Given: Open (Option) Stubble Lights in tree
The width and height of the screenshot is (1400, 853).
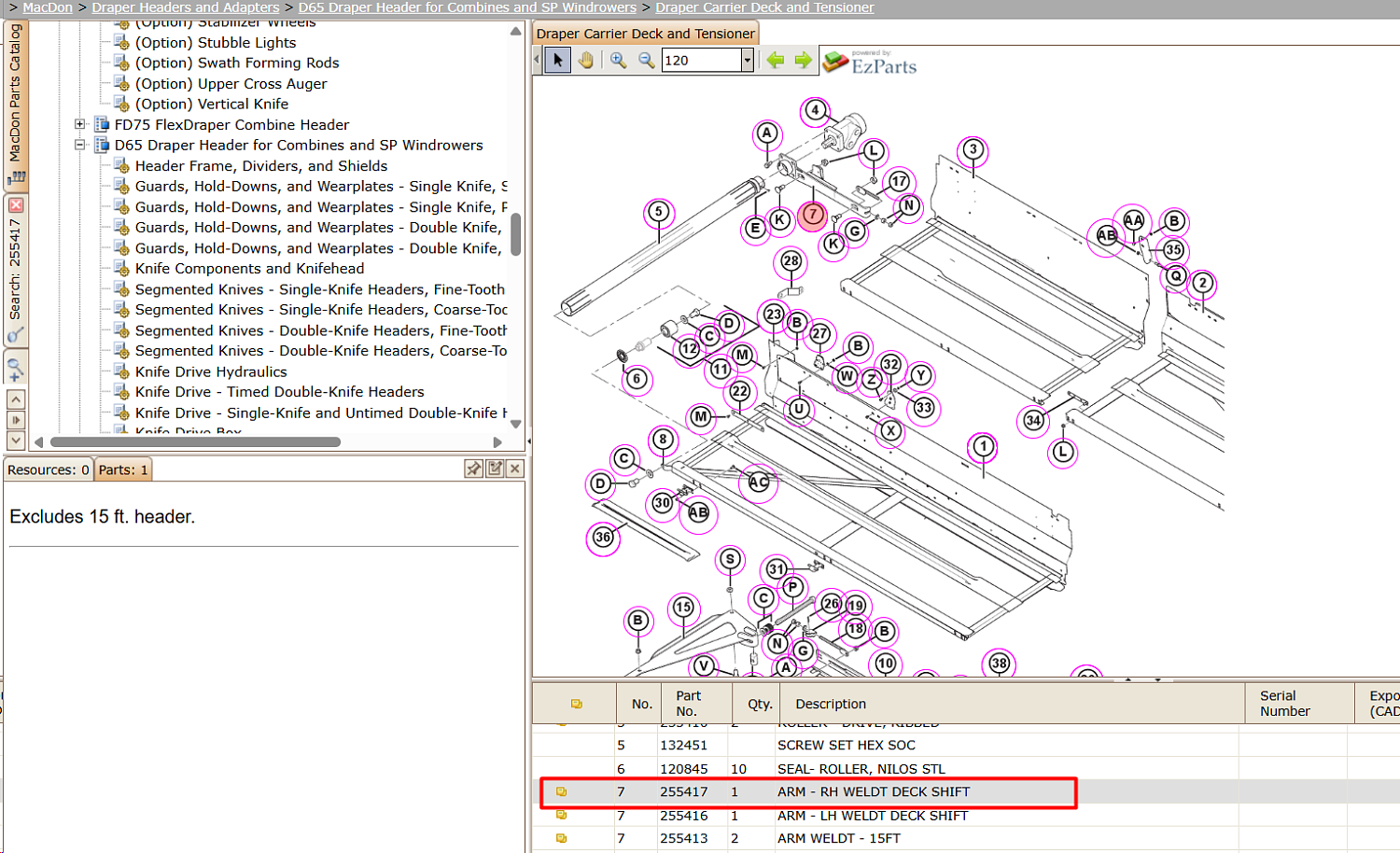Looking at the screenshot, I should click(216, 43).
